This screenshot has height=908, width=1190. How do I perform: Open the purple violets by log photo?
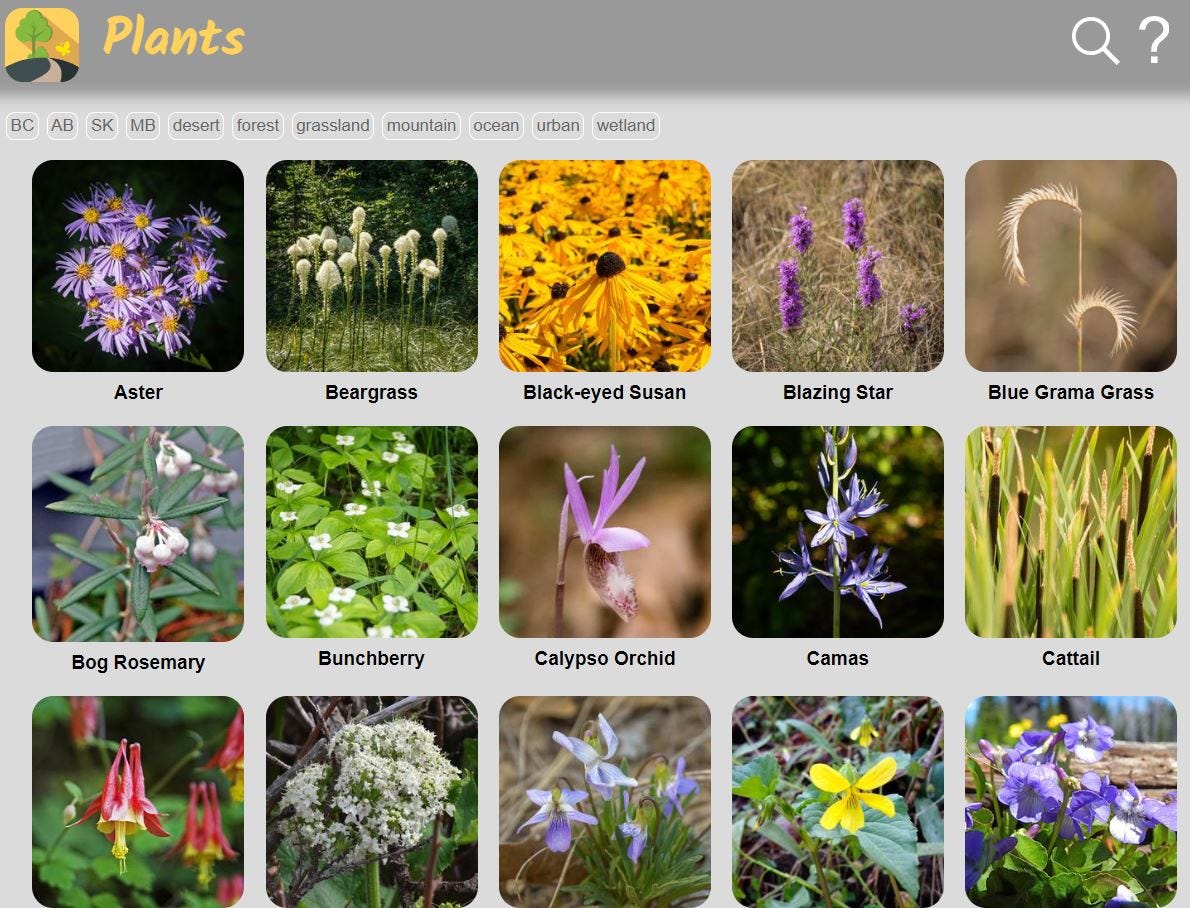point(1071,802)
